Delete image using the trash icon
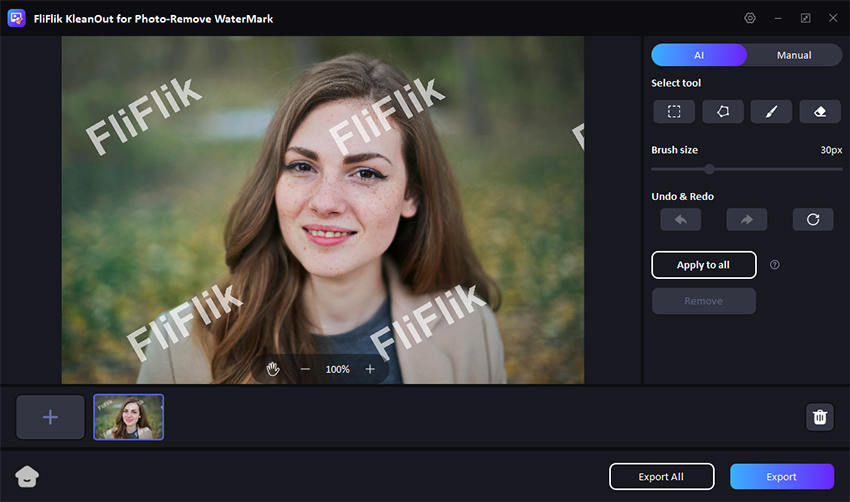The width and height of the screenshot is (850, 502). pyautogui.click(x=820, y=417)
